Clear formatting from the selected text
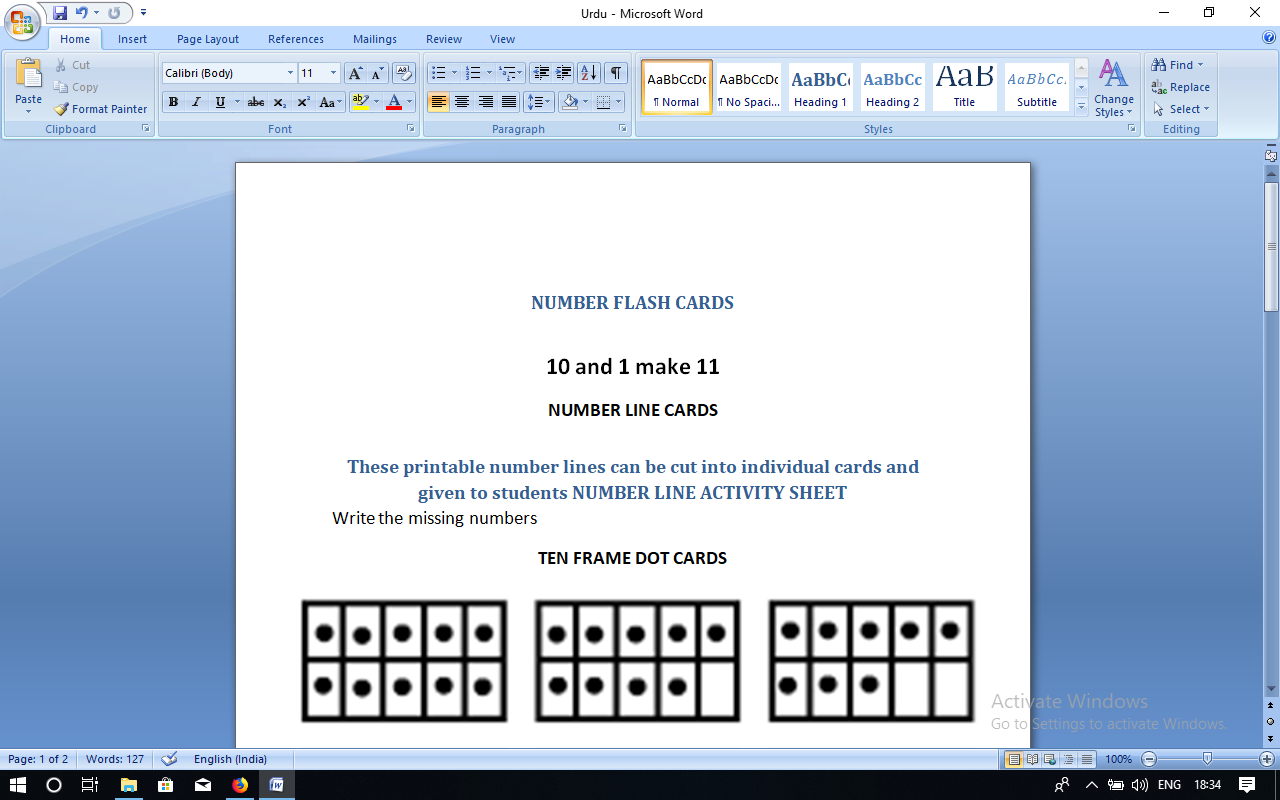The width and height of the screenshot is (1280, 800). [x=404, y=73]
